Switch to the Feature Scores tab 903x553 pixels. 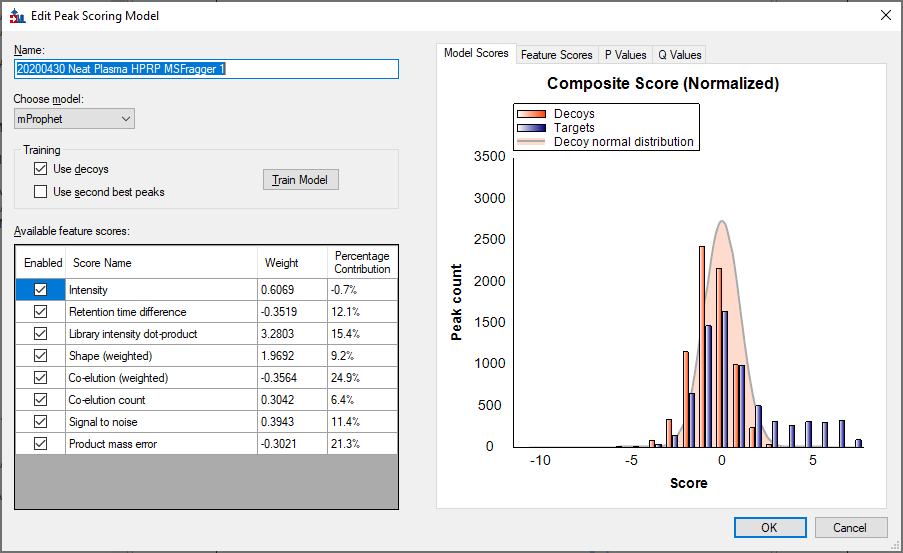coord(556,55)
